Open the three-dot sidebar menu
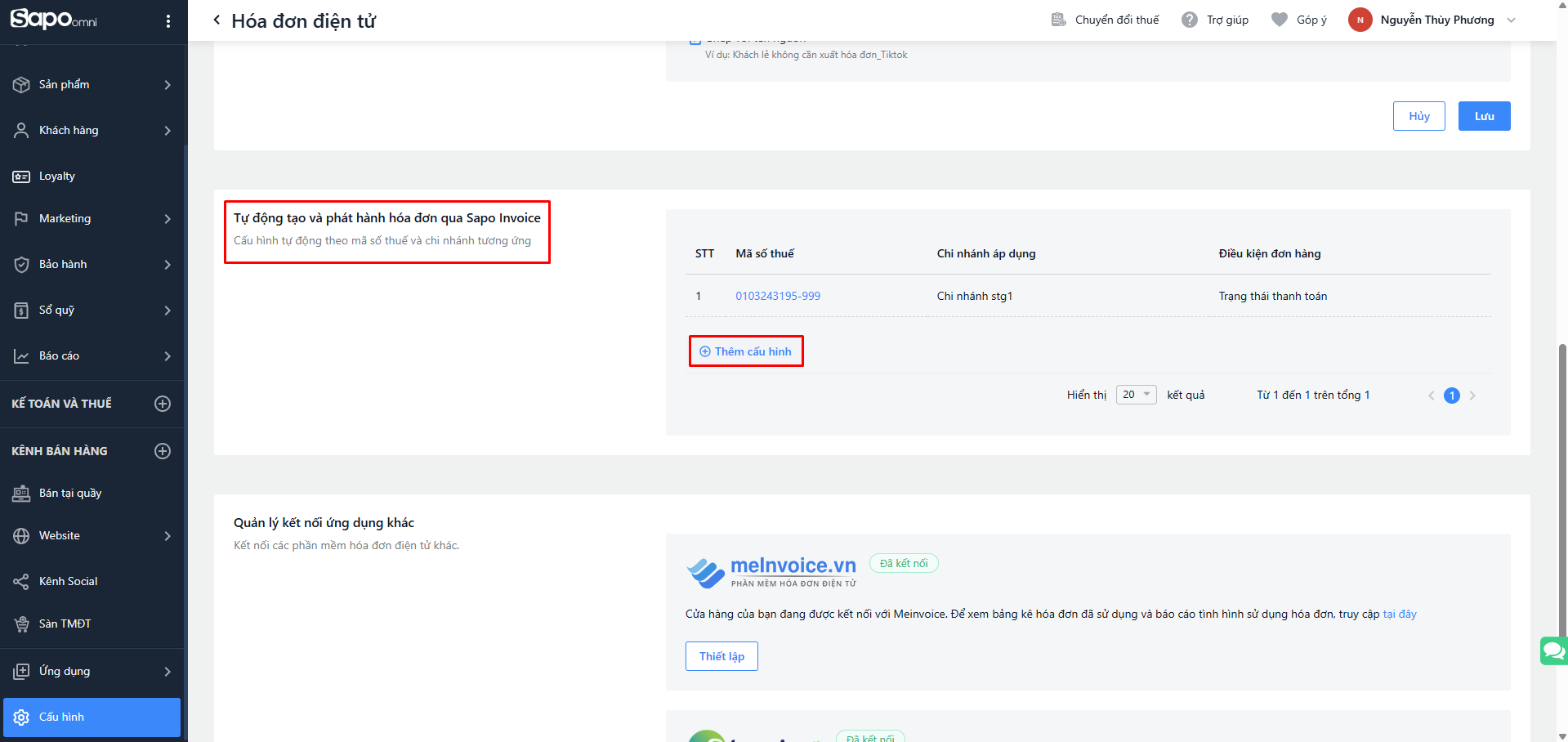Screen dimensions: 1568x742 [168, 21]
